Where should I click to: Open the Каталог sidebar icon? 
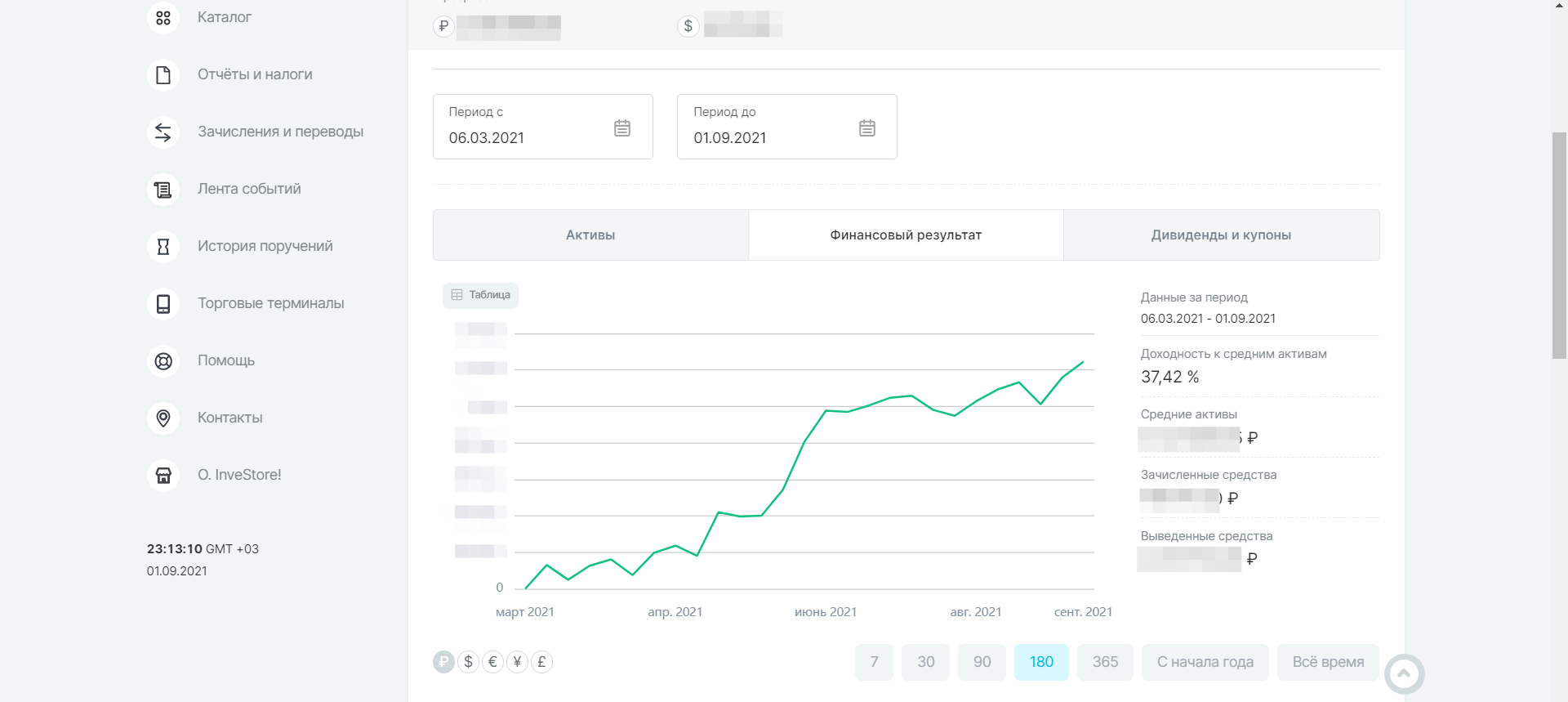coord(163,17)
